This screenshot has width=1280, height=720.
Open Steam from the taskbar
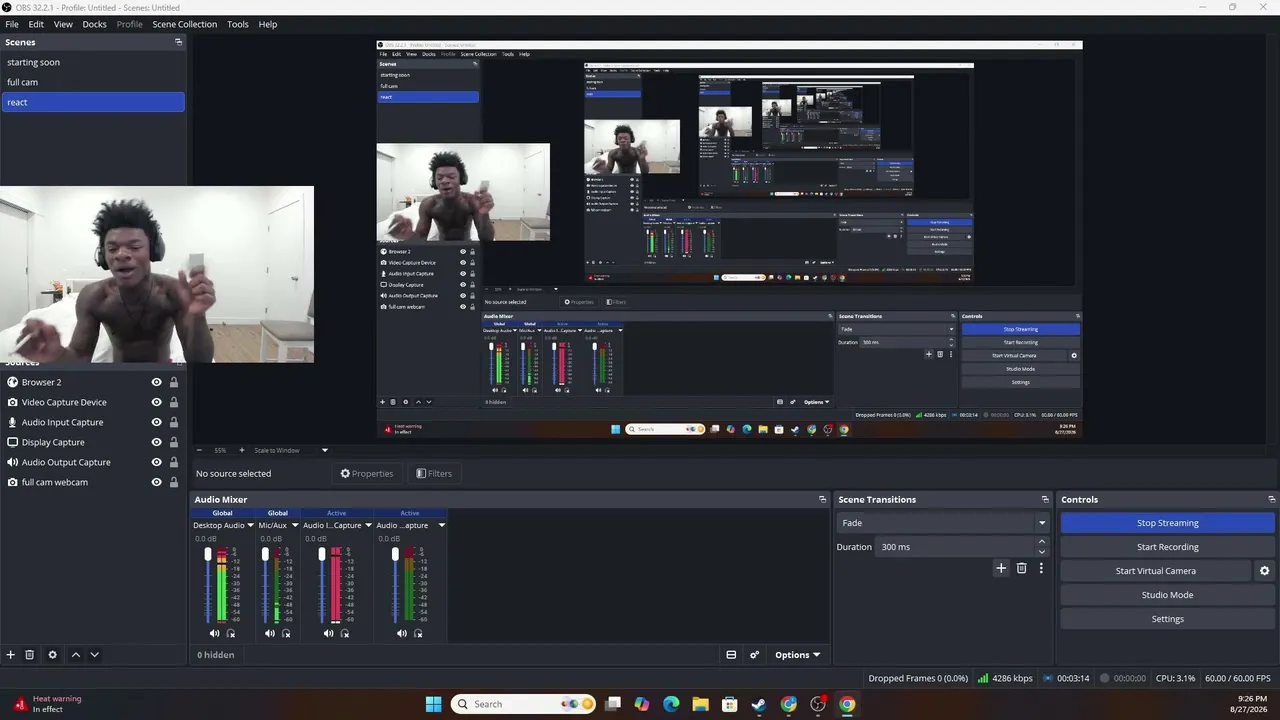coord(759,704)
